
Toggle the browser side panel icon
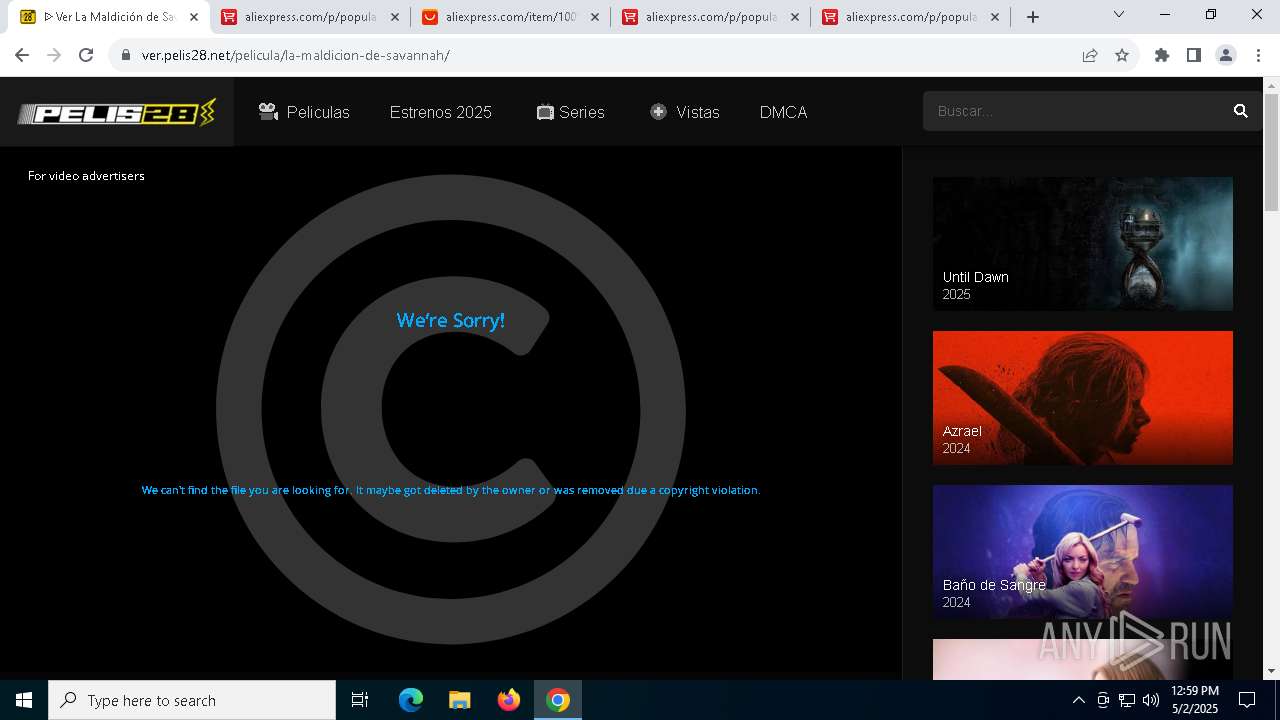(x=1194, y=55)
